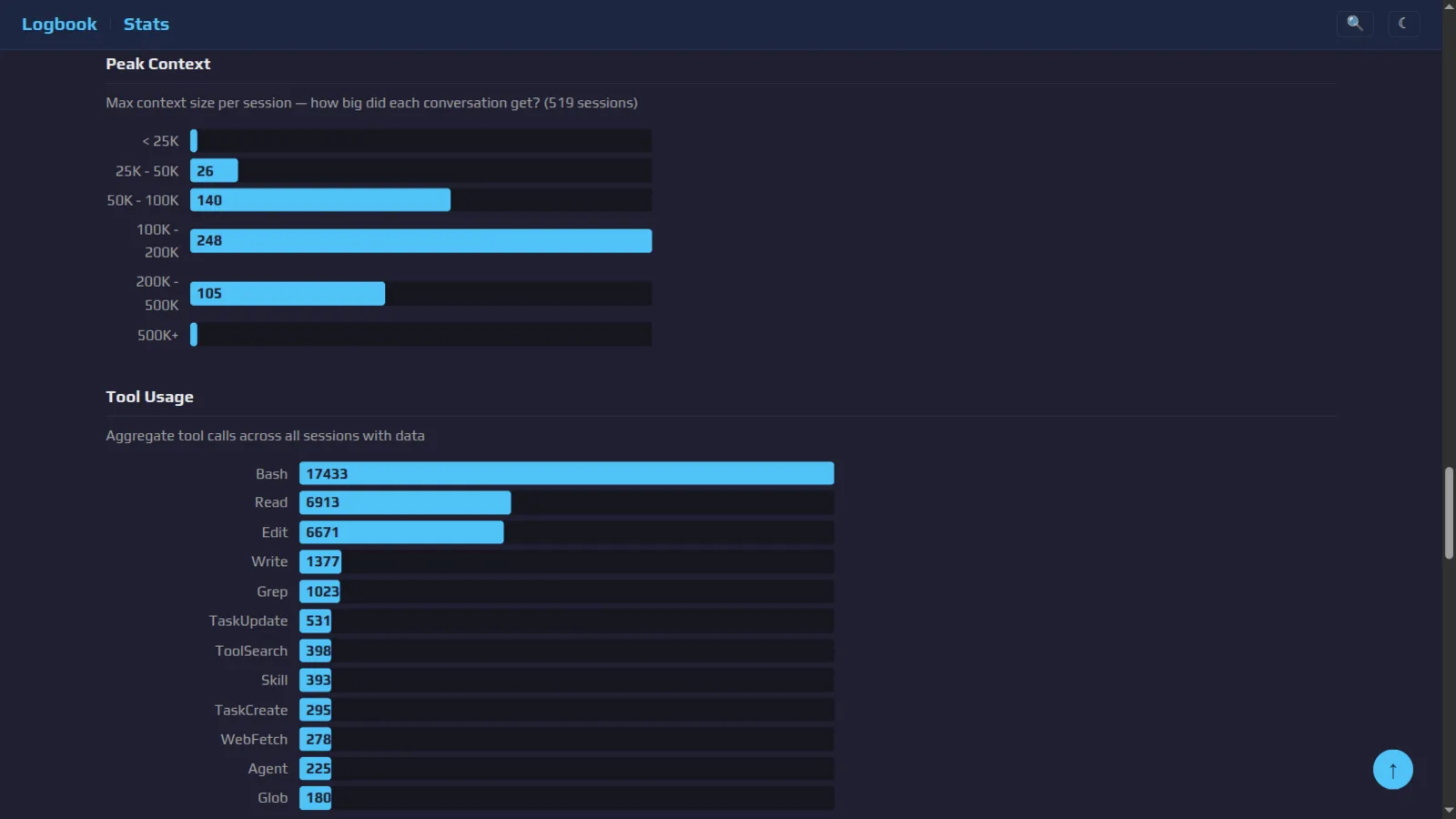Click the 25K - 50K bar with 26
The image size is (1456, 819).
[x=214, y=170]
